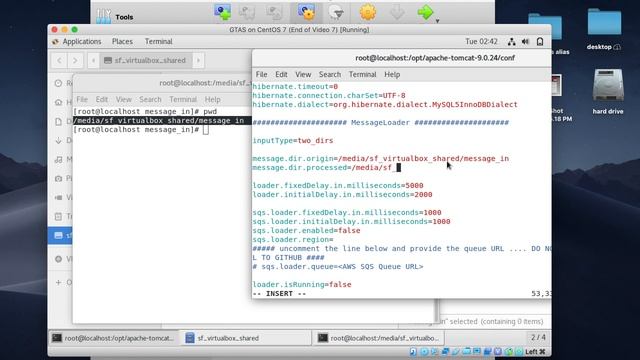Click the highlighted blue machine gear toolbar icon
Image resolution: width=640 pixels, height=360 pixels.
306,12
